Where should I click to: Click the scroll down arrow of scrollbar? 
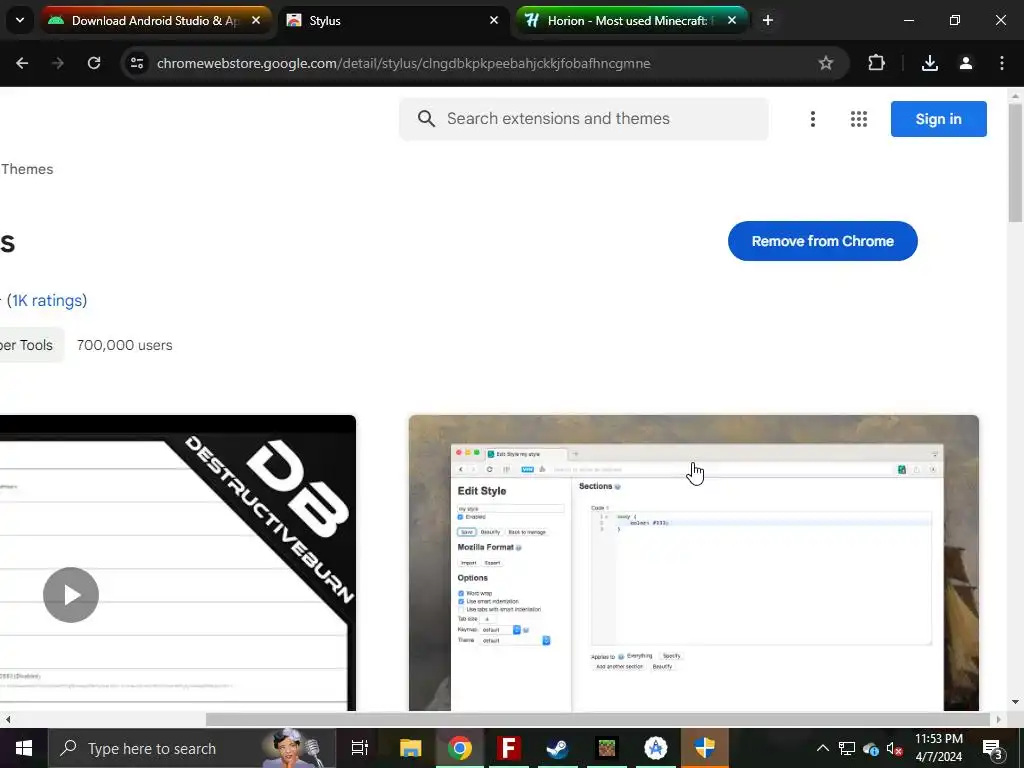pyautogui.click(x=1015, y=703)
